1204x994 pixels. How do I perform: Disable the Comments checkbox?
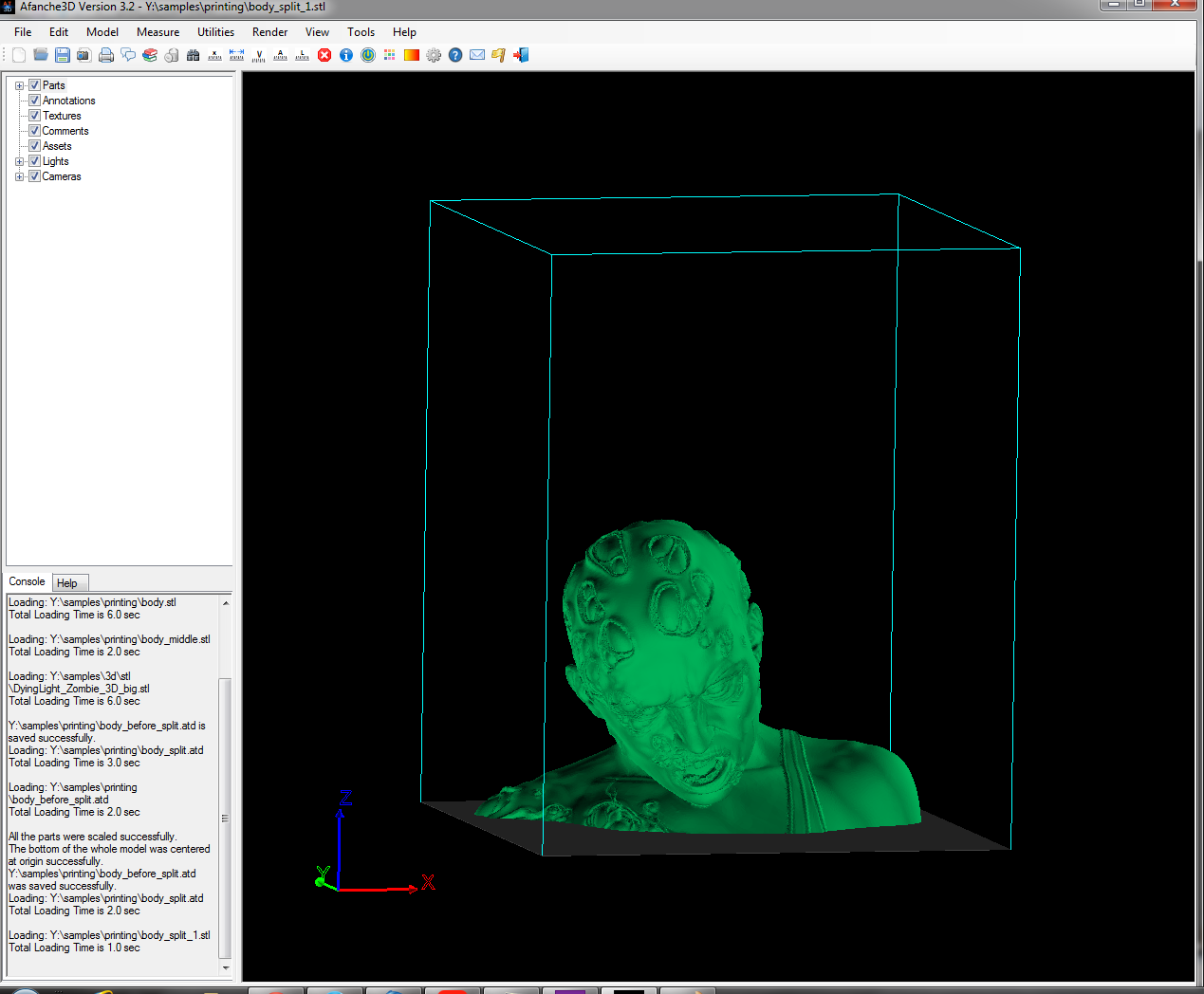[34, 131]
